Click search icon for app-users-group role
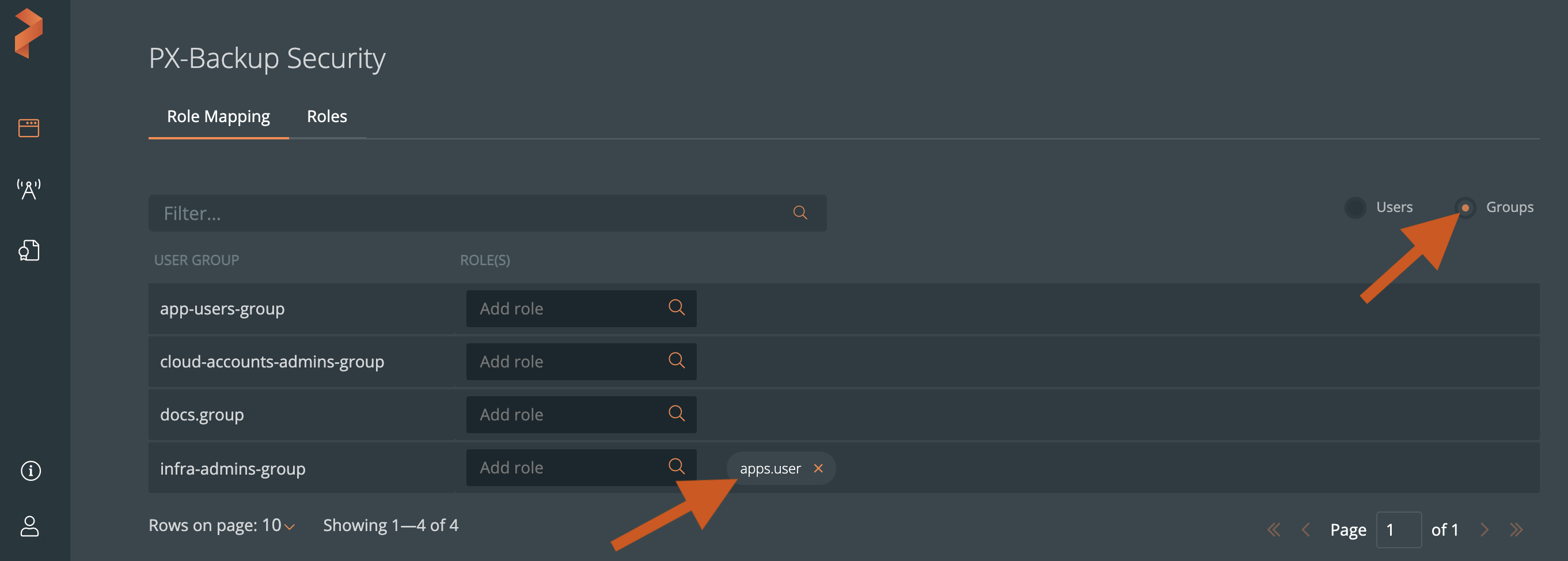This screenshot has width=1568, height=561. (x=676, y=308)
